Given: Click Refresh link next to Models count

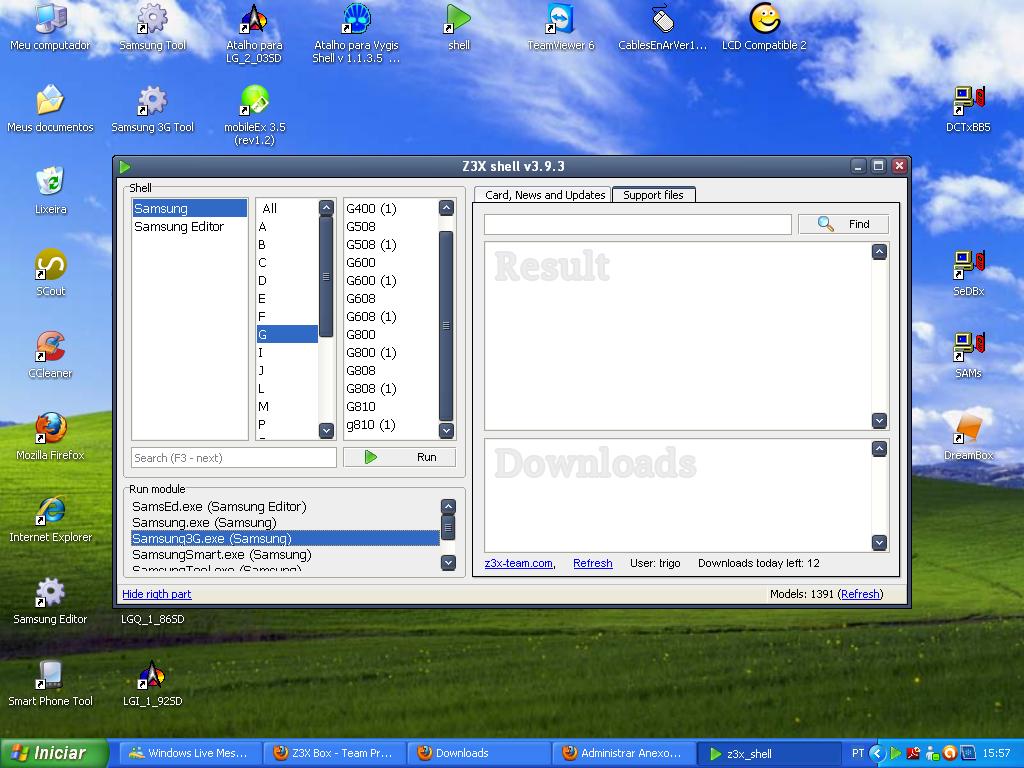Looking at the screenshot, I should (860, 594).
